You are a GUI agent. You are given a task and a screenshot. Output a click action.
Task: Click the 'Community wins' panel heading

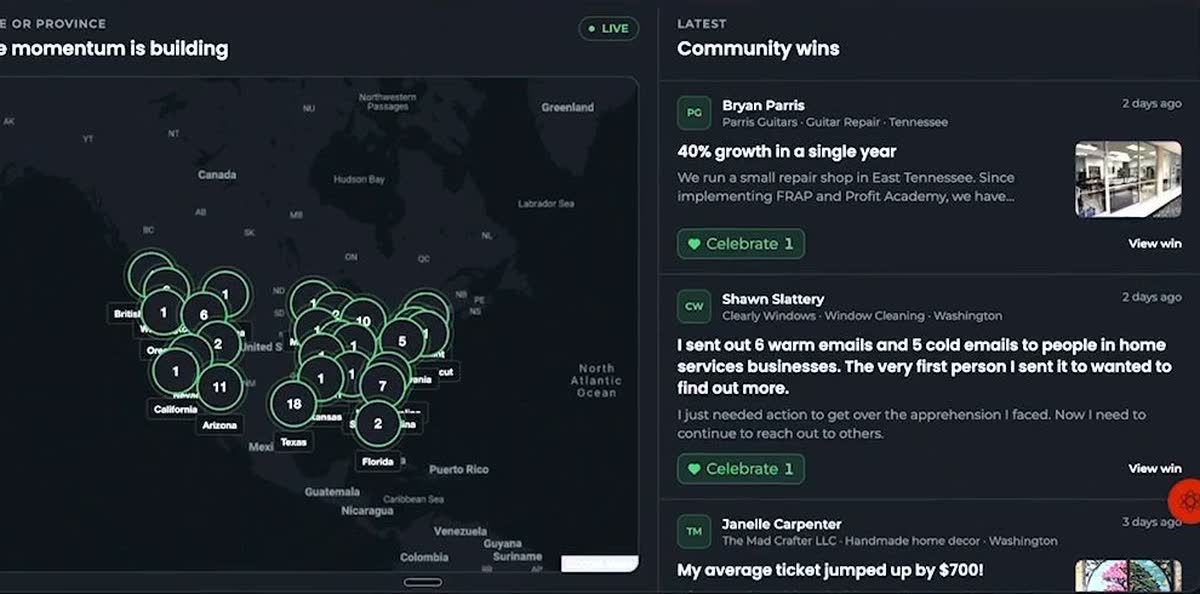[x=758, y=48]
